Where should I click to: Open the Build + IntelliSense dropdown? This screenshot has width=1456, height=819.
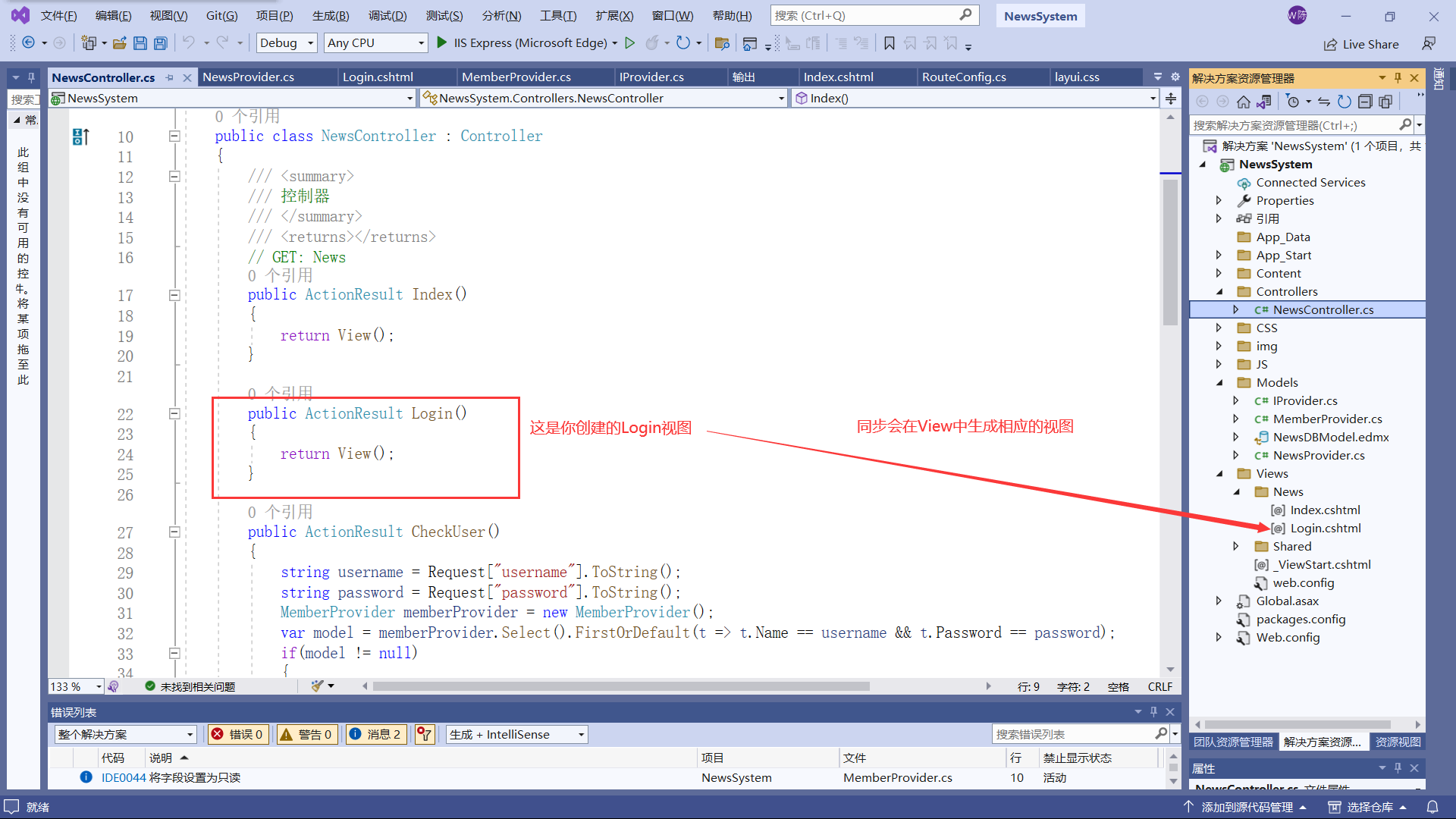tap(517, 734)
